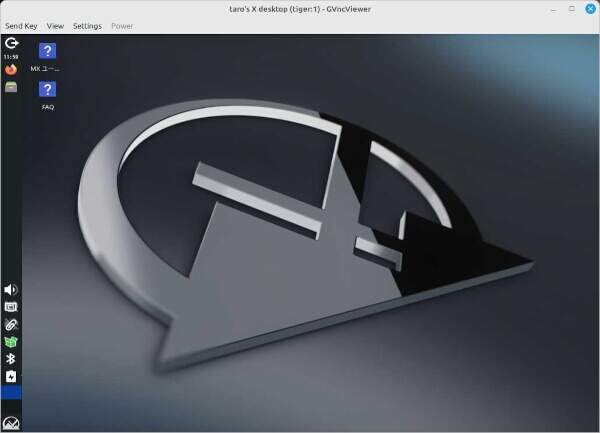
Task: Open the View menu
Action: tap(55, 26)
